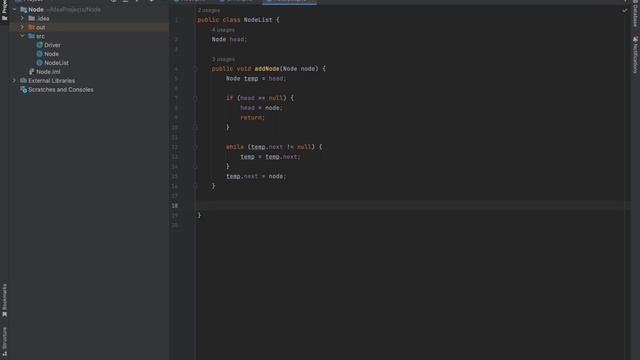The width and height of the screenshot is (640, 360).
Task: Open the Project tool window tab
Action: (4, 10)
